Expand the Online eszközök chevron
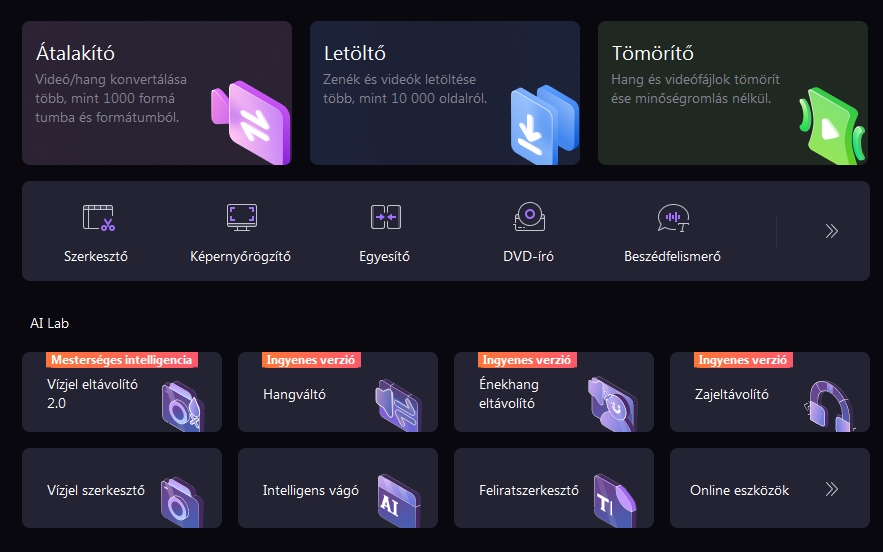 click(831, 490)
